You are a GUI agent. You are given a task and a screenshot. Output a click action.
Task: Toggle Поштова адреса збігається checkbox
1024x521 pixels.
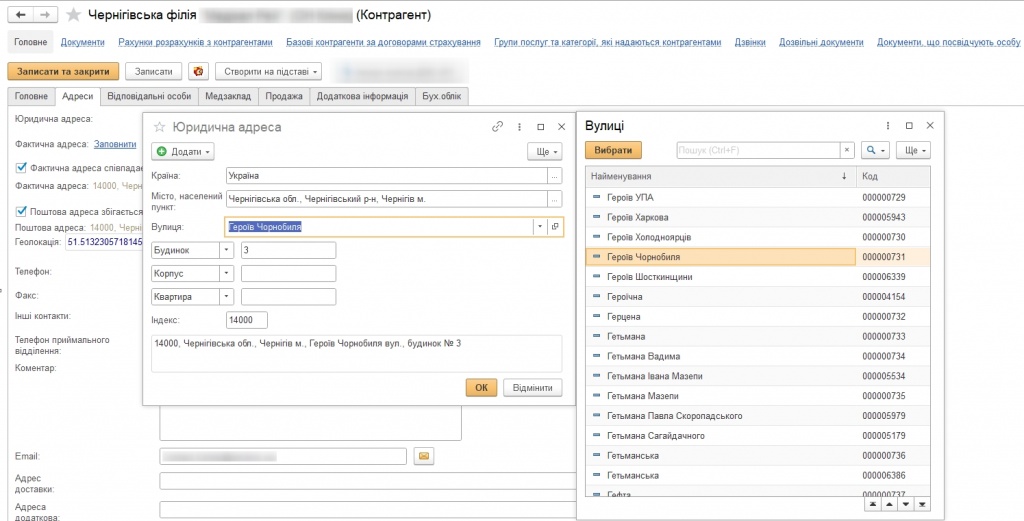pyautogui.click(x=21, y=210)
